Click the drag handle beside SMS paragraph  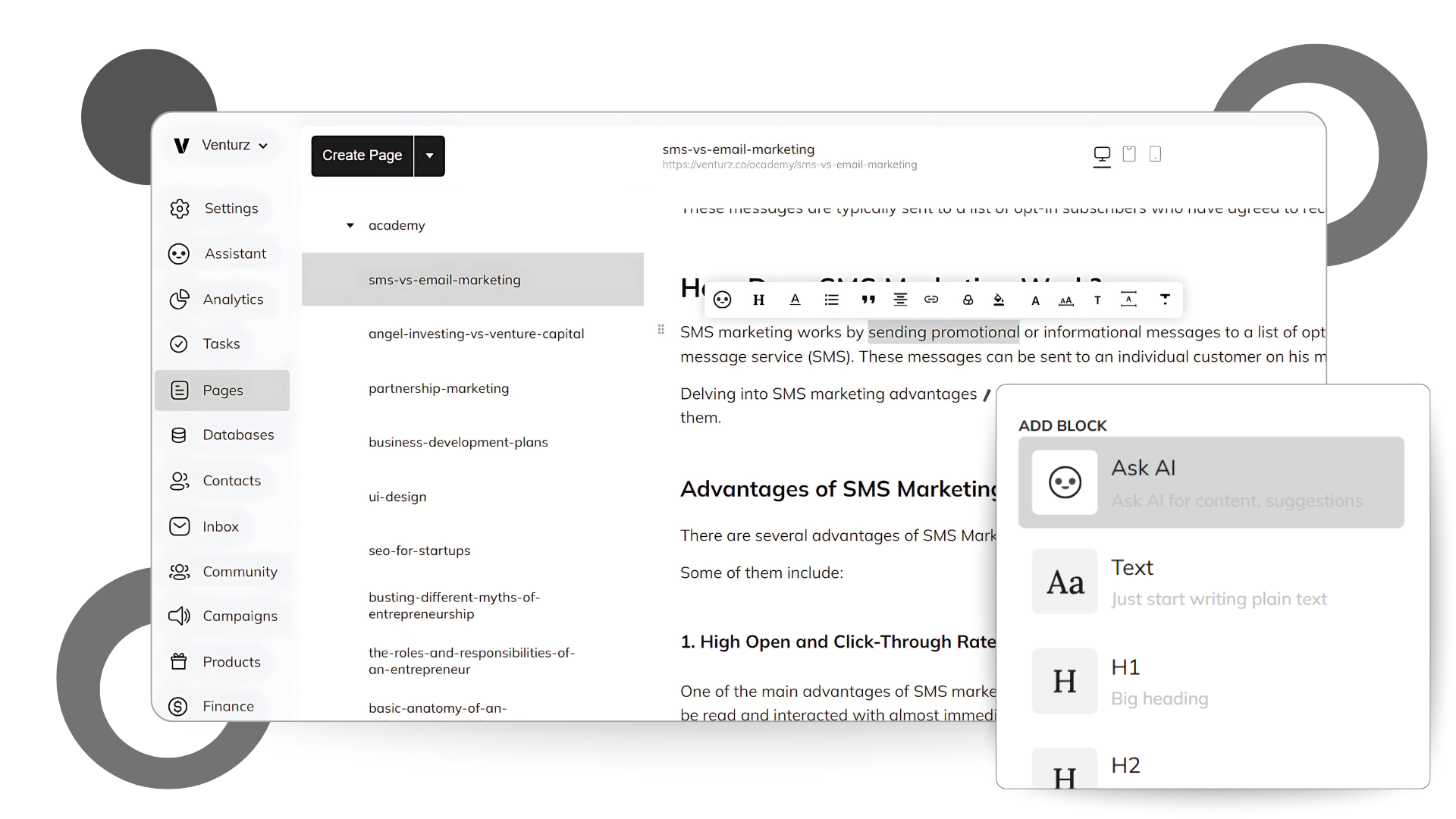tap(661, 329)
